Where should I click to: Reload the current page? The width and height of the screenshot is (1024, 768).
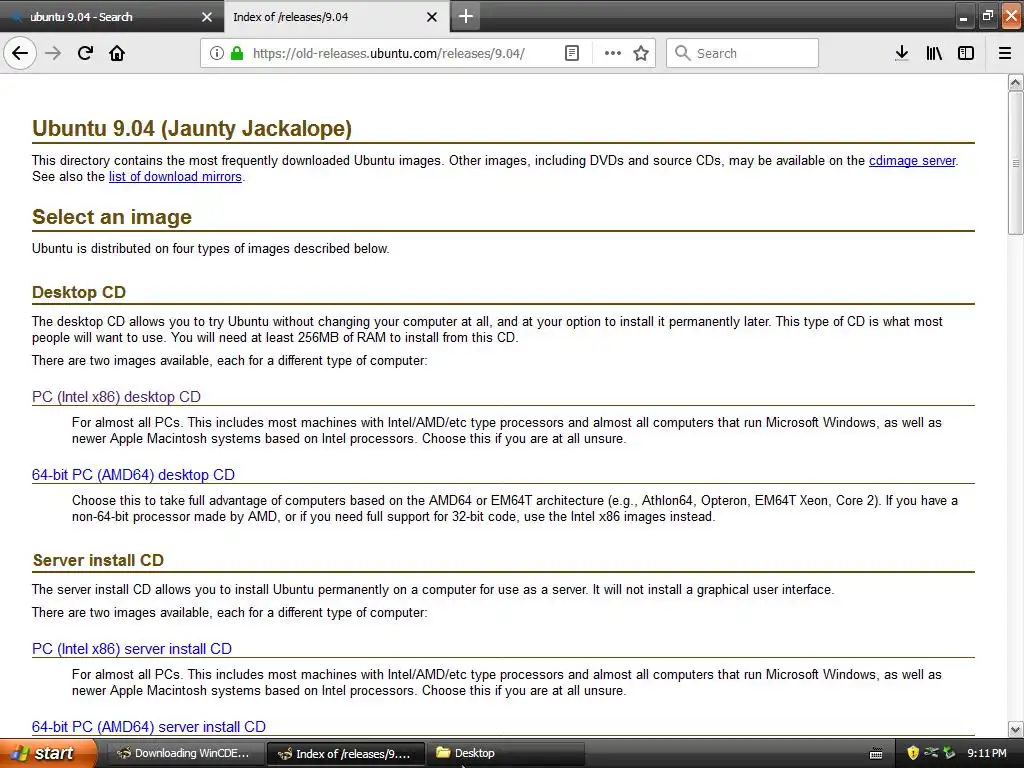tap(85, 53)
